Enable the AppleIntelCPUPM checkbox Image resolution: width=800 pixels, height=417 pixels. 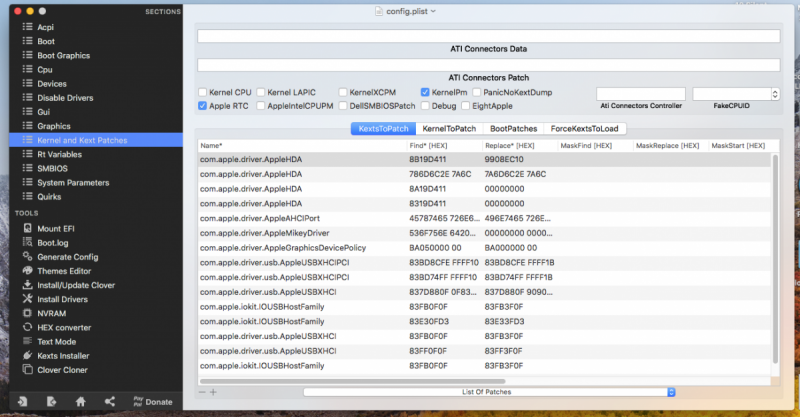tap(261, 106)
